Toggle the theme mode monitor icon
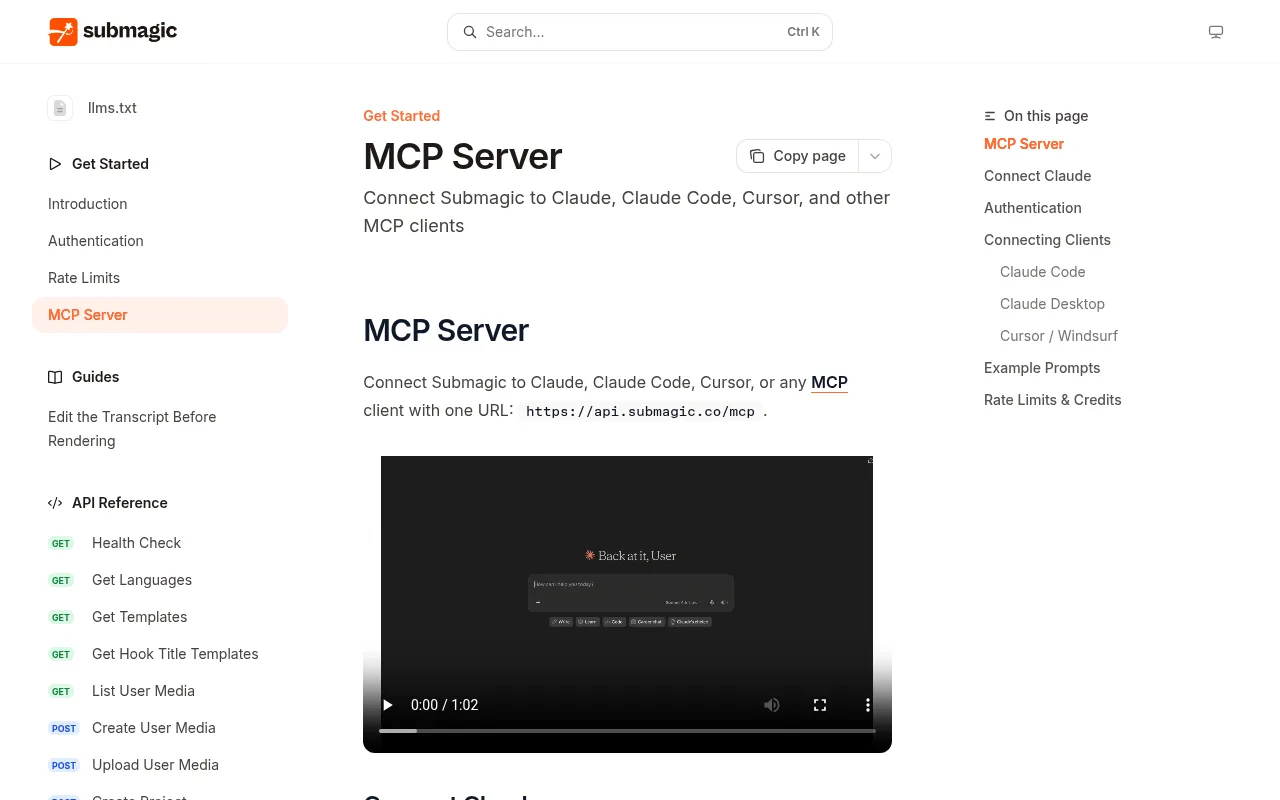This screenshot has width=1280, height=800. [1216, 32]
